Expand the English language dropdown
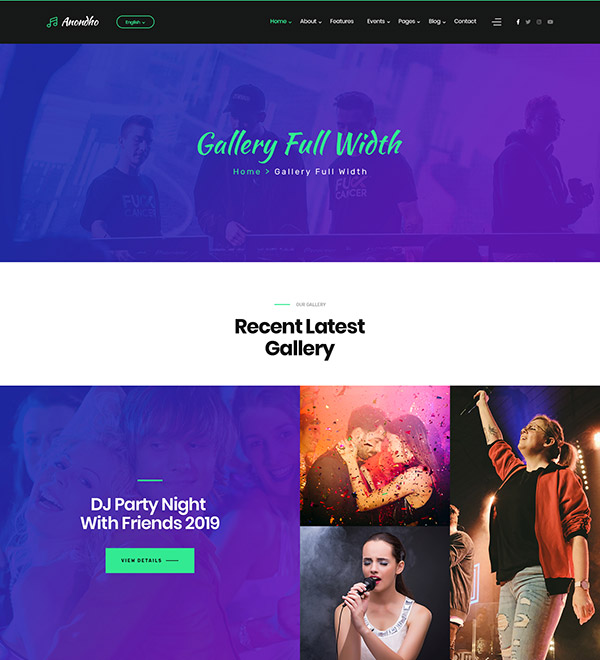Viewport: 600px width, 660px height. tap(135, 22)
